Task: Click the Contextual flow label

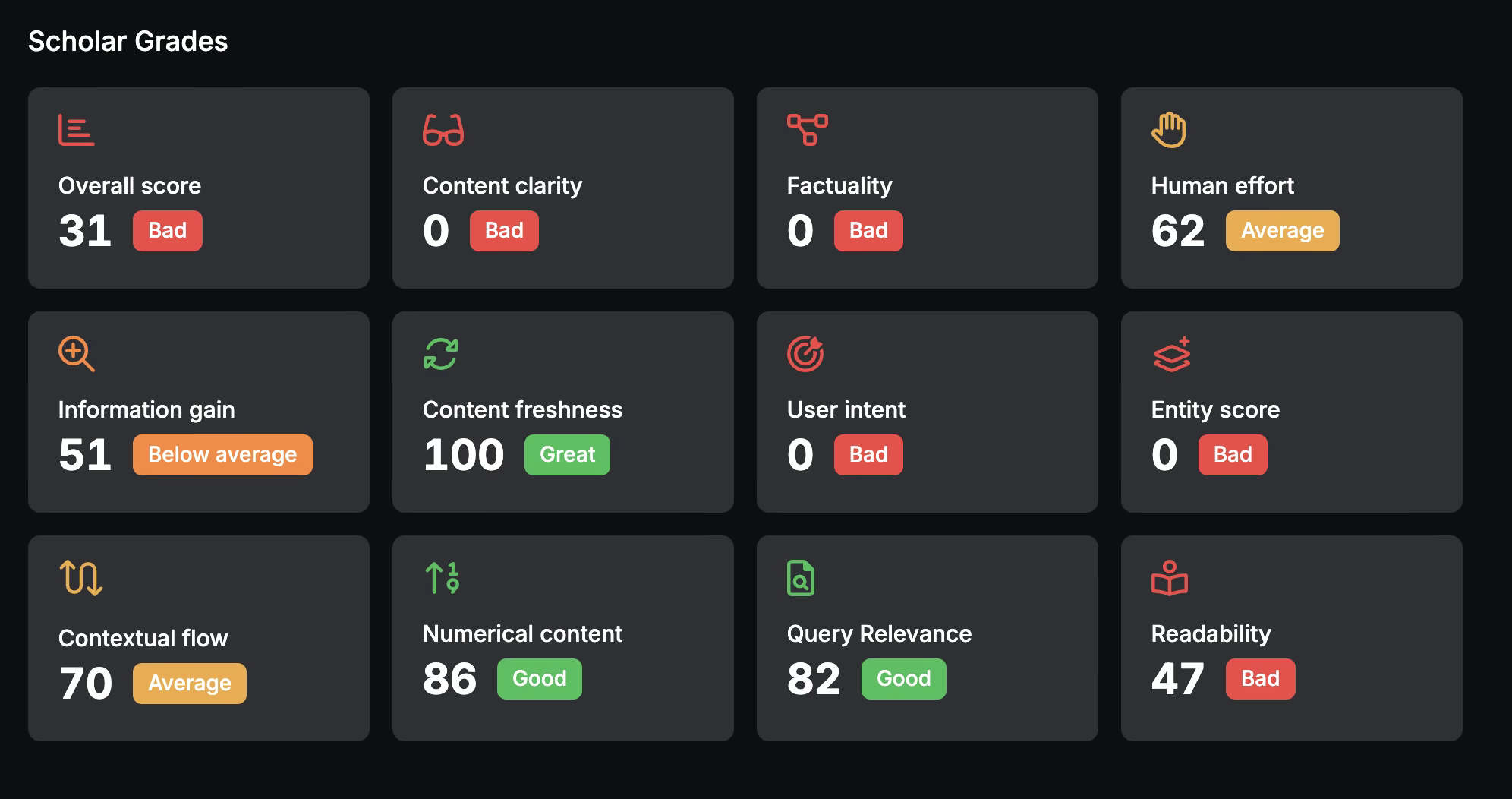Action: [143, 639]
